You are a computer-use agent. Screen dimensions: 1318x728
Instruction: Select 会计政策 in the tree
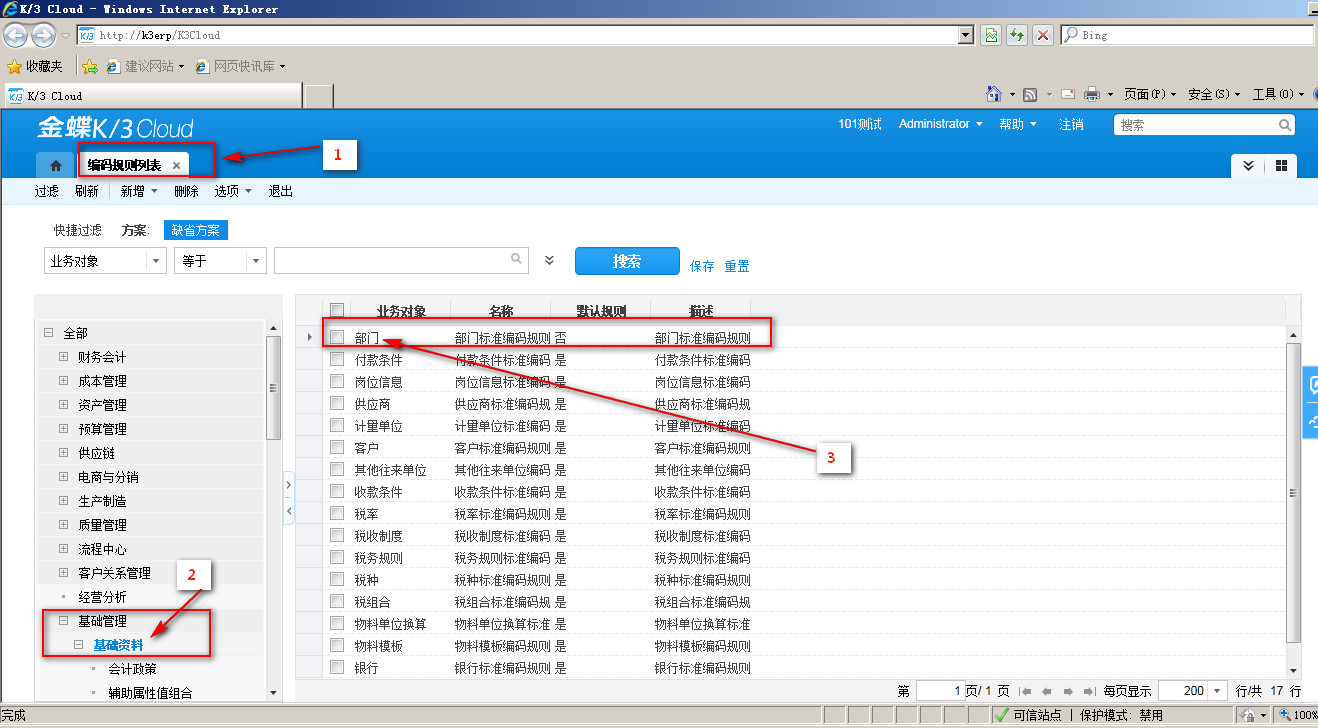pyautogui.click(x=132, y=669)
